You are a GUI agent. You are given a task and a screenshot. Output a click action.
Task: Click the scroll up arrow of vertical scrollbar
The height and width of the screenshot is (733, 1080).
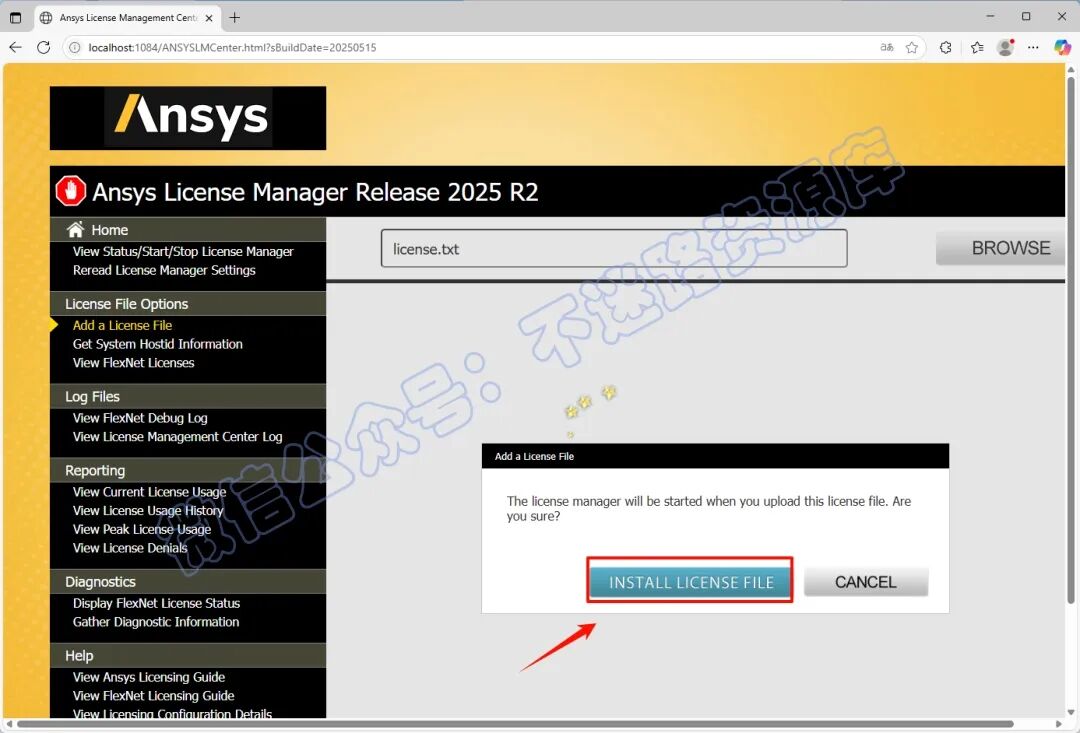click(x=1070, y=69)
